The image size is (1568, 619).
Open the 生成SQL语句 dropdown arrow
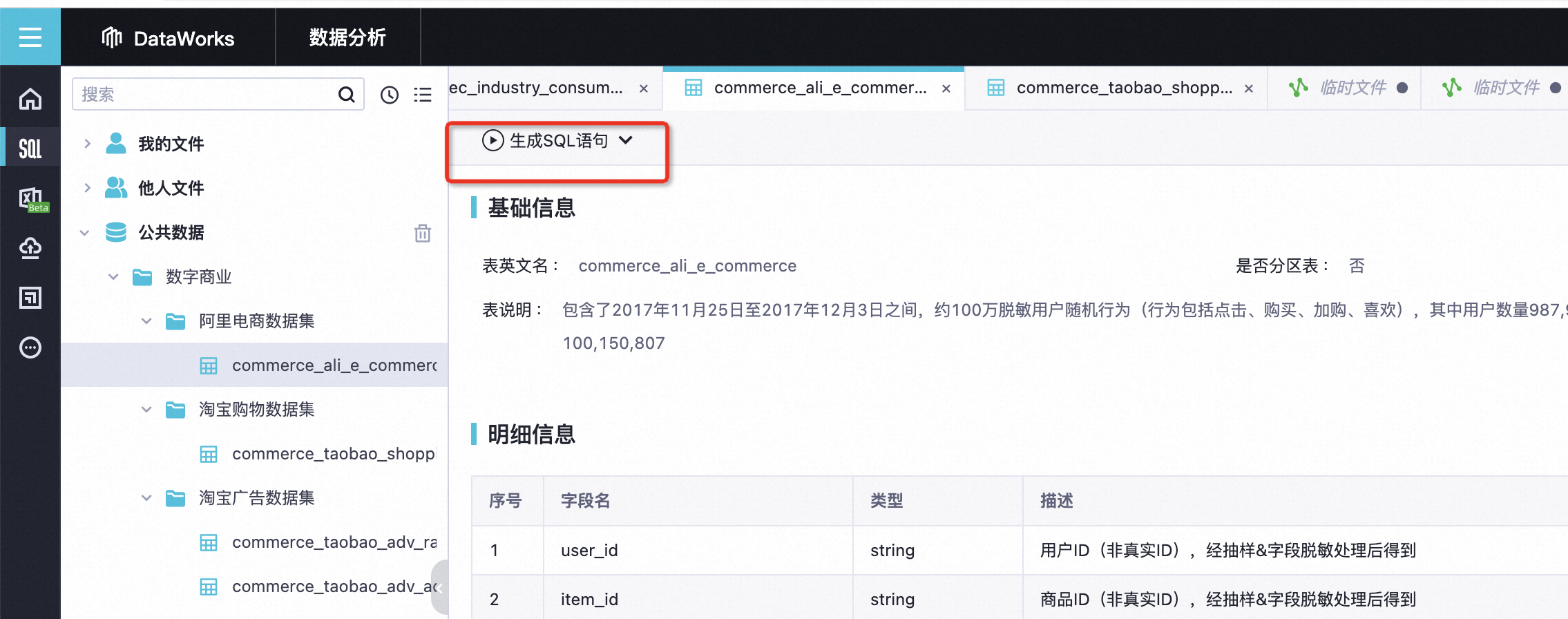(x=626, y=140)
